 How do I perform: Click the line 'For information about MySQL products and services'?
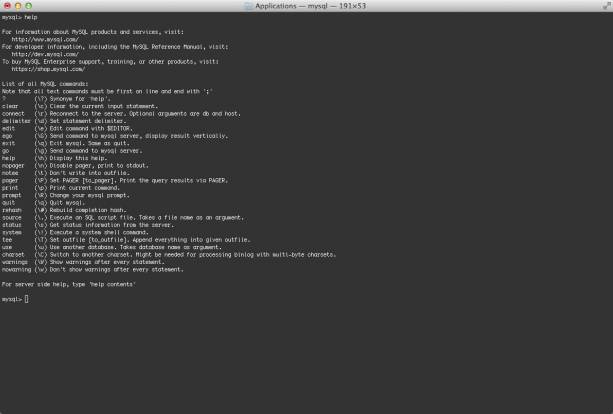pos(93,32)
